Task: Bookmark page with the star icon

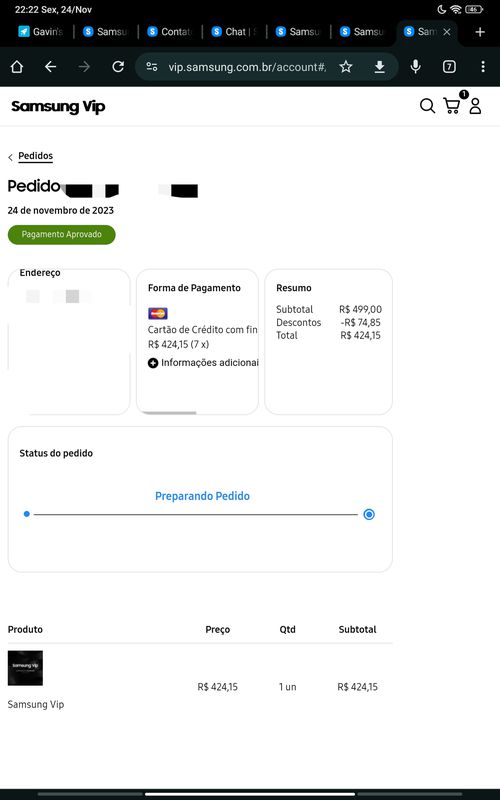Action: [346, 67]
